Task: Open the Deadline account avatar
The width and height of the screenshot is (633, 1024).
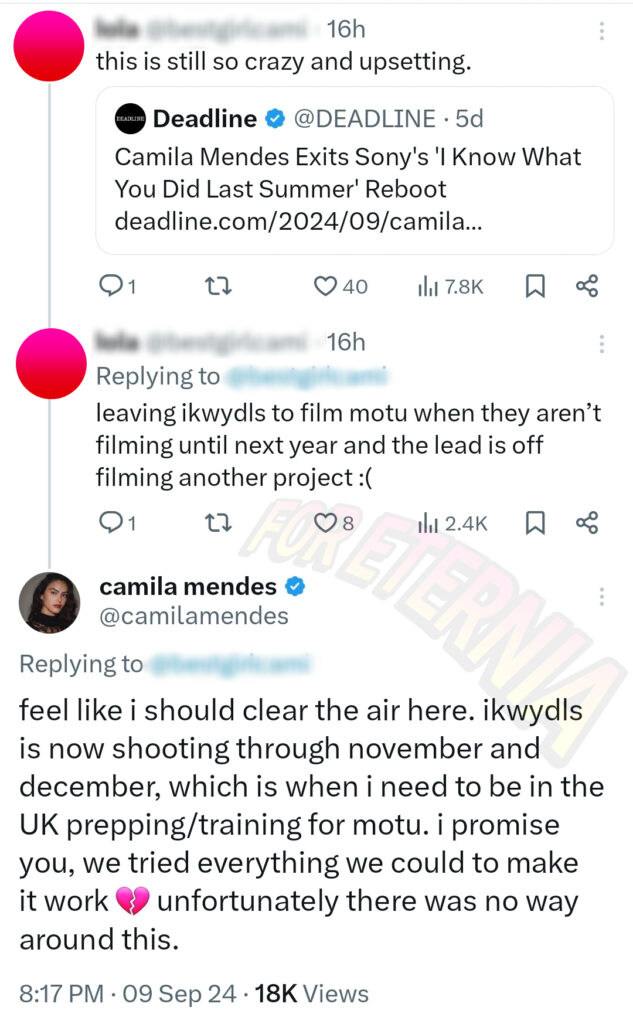Action: point(130,119)
